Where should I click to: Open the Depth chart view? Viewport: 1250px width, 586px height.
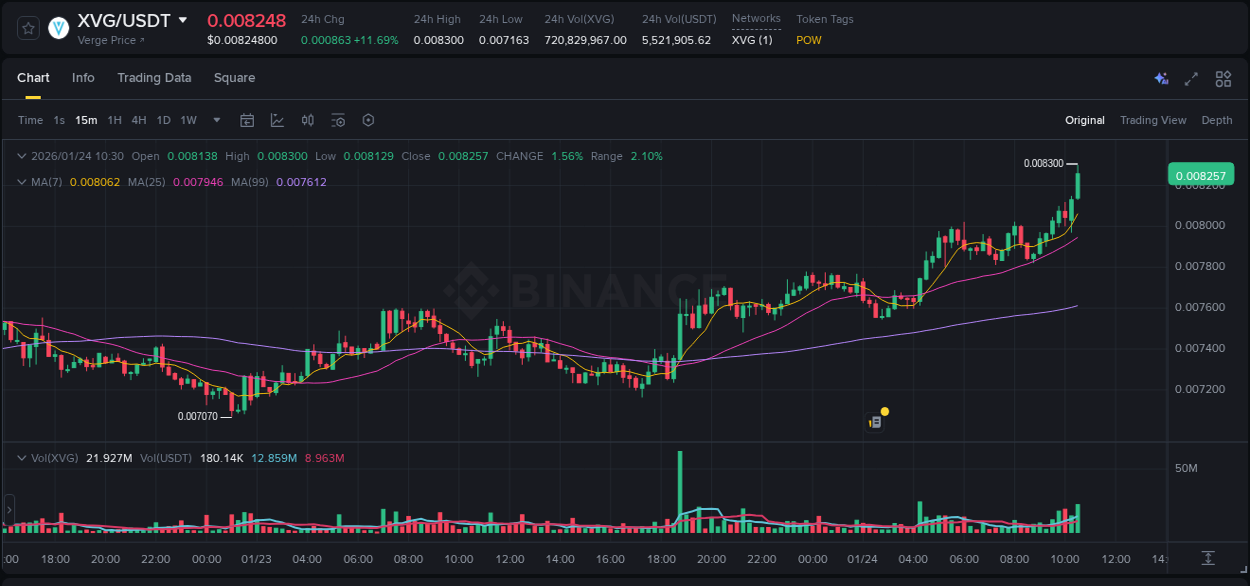tap(1217, 120)
